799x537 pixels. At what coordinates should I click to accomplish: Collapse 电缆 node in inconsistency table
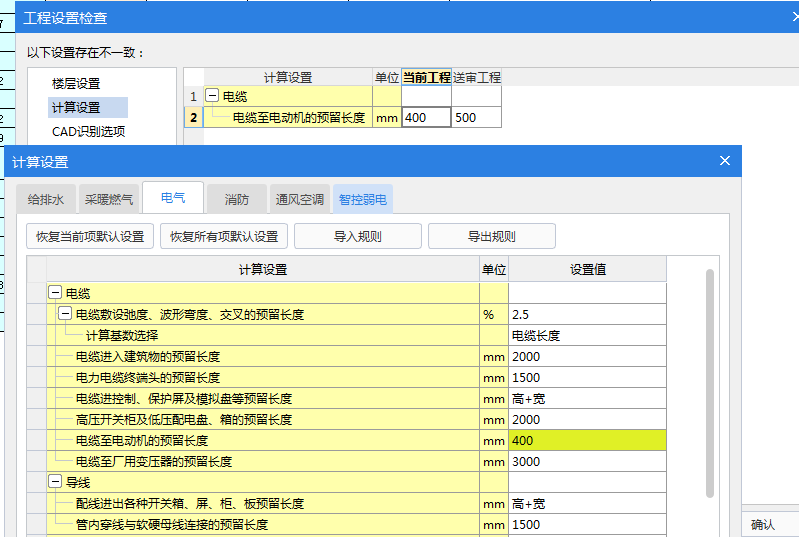212,96
